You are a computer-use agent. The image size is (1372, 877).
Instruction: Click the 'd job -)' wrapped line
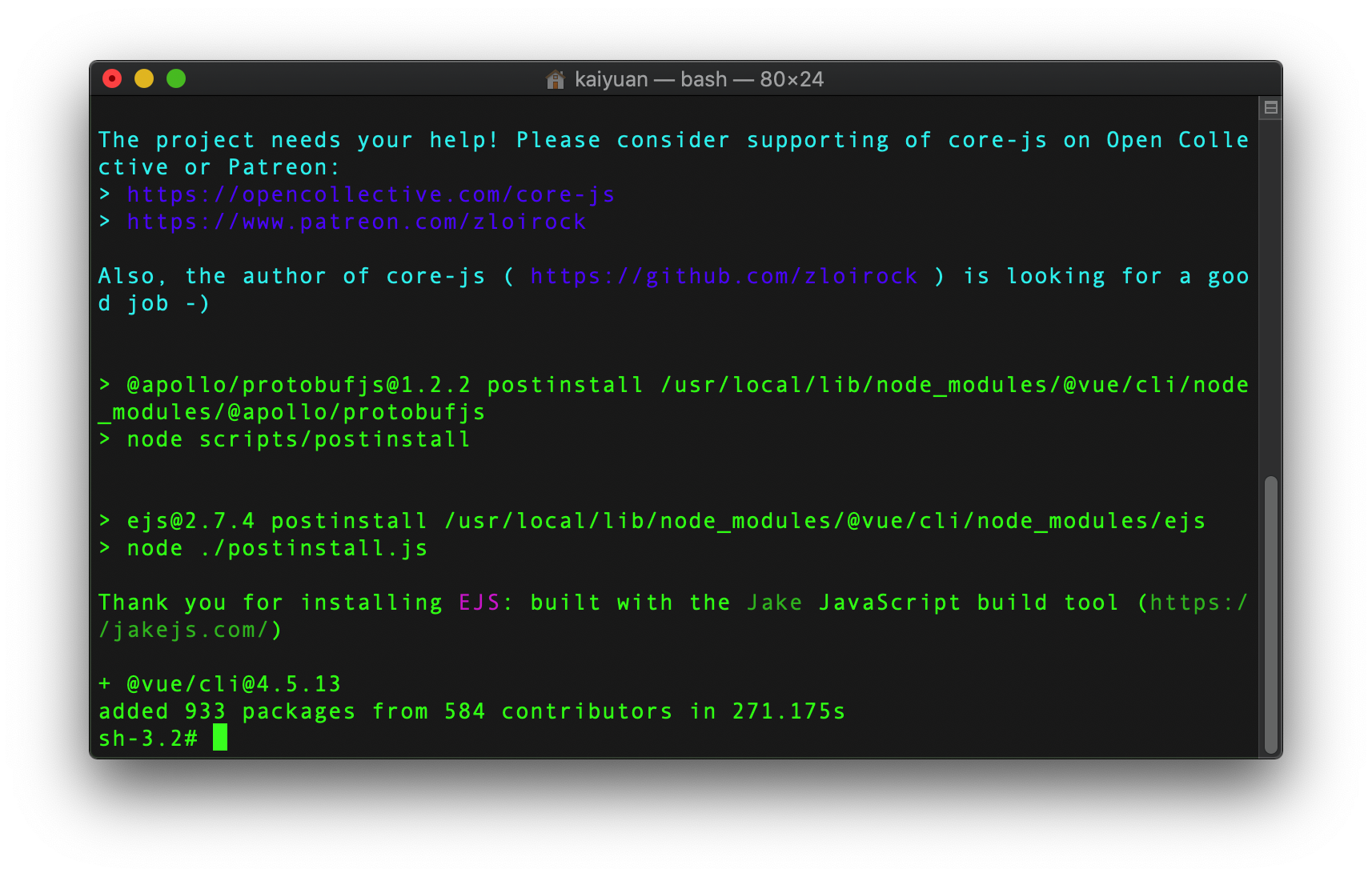pyautogui.click(x=154, y=303)
